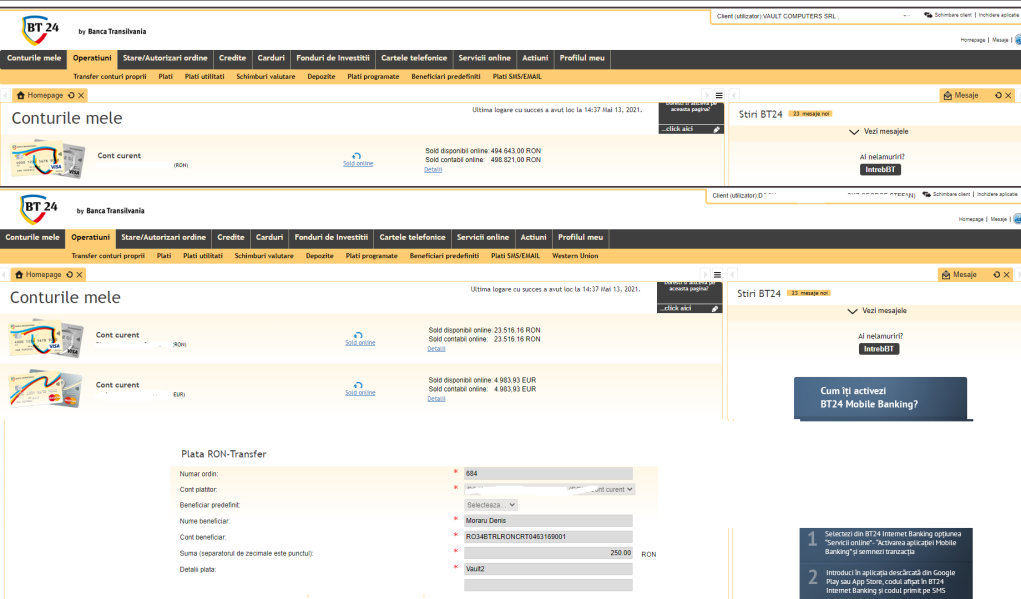This screenshot has width=1021, height=599.
Task: Select 'Western Union' in the submenu
Action: (x=575, y=256)
